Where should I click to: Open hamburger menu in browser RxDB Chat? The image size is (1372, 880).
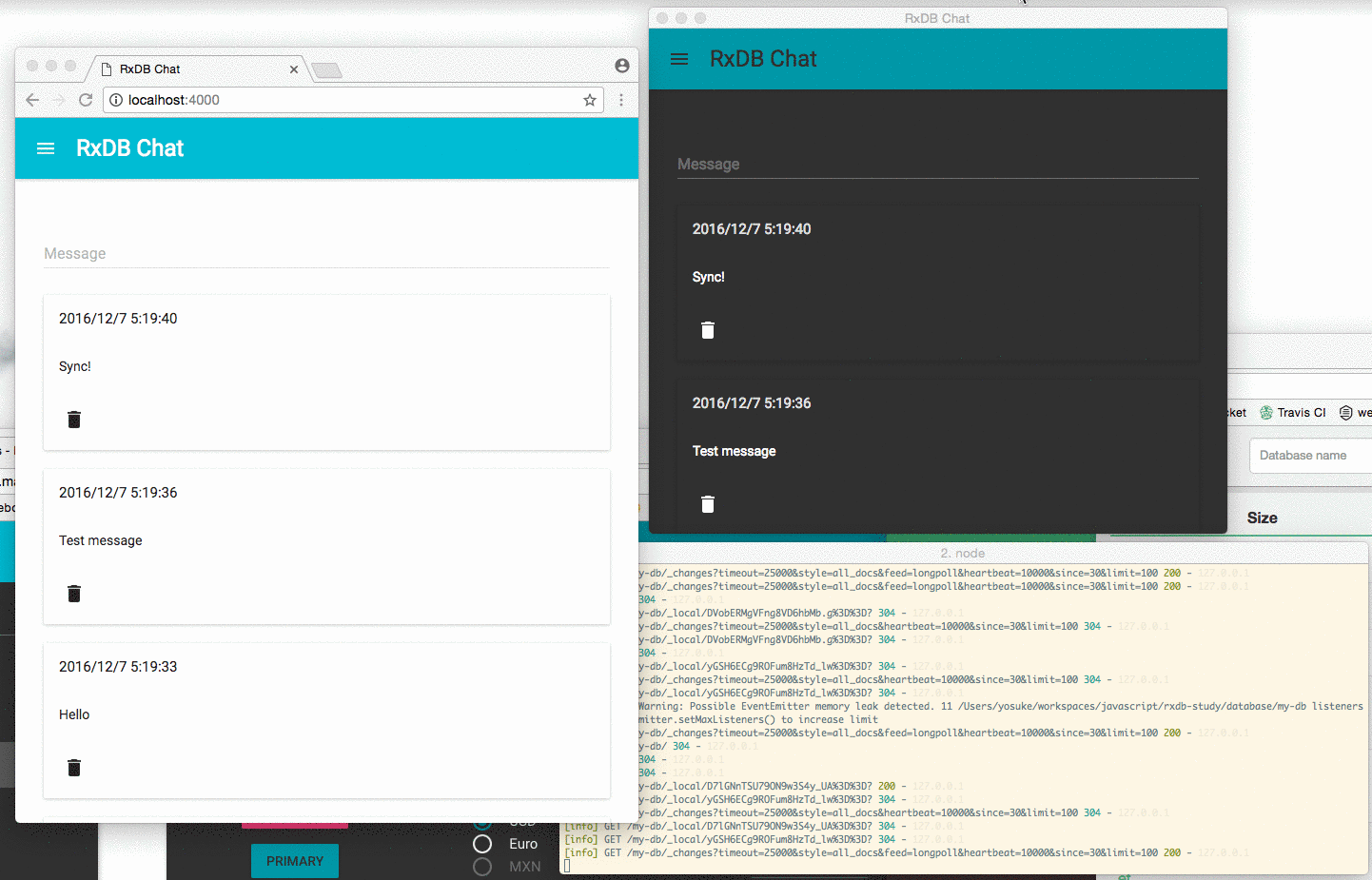[46, 148]
